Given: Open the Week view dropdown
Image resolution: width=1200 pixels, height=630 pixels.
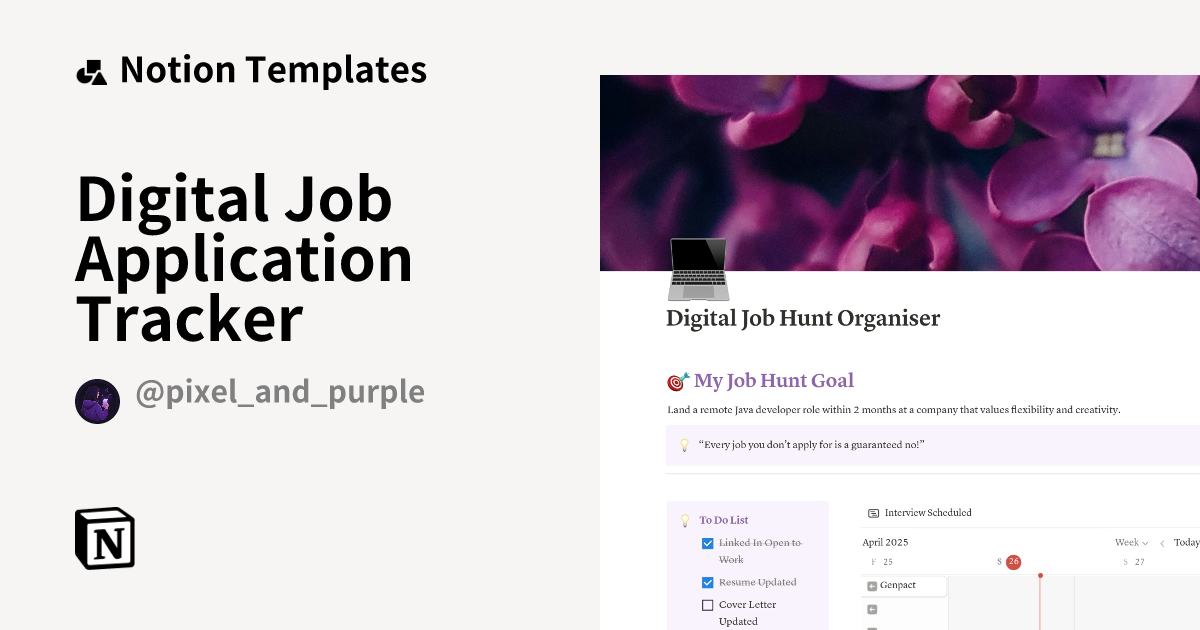Looking at the screenshot, I should click(1130, 542).
